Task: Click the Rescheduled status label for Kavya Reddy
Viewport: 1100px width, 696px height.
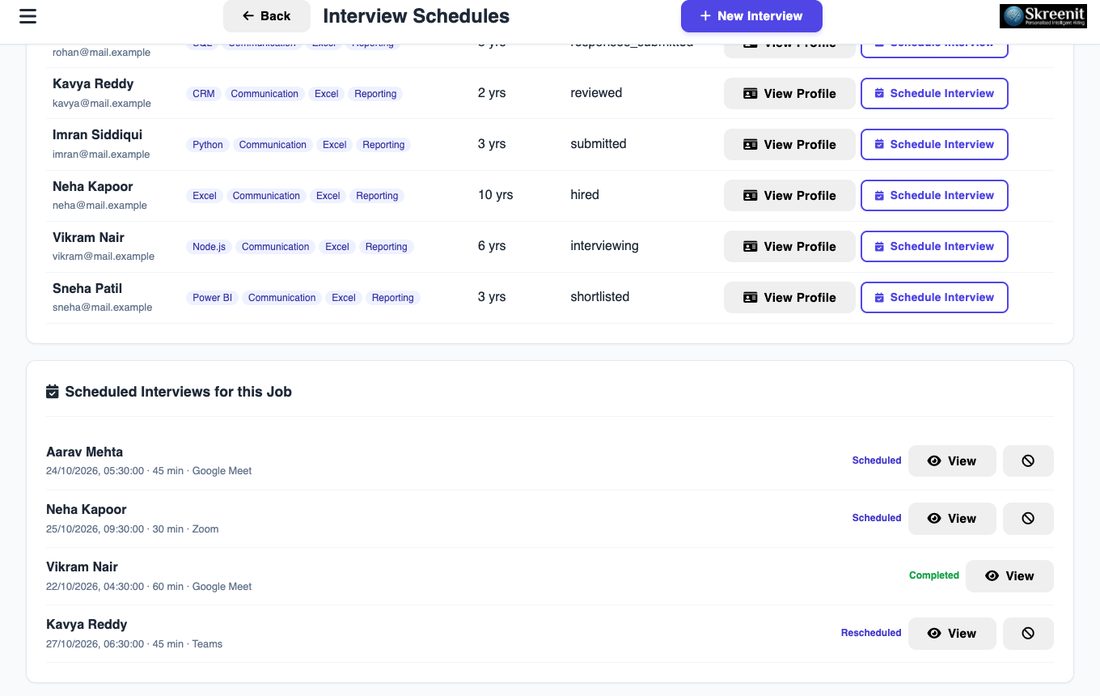Action: 871,634
